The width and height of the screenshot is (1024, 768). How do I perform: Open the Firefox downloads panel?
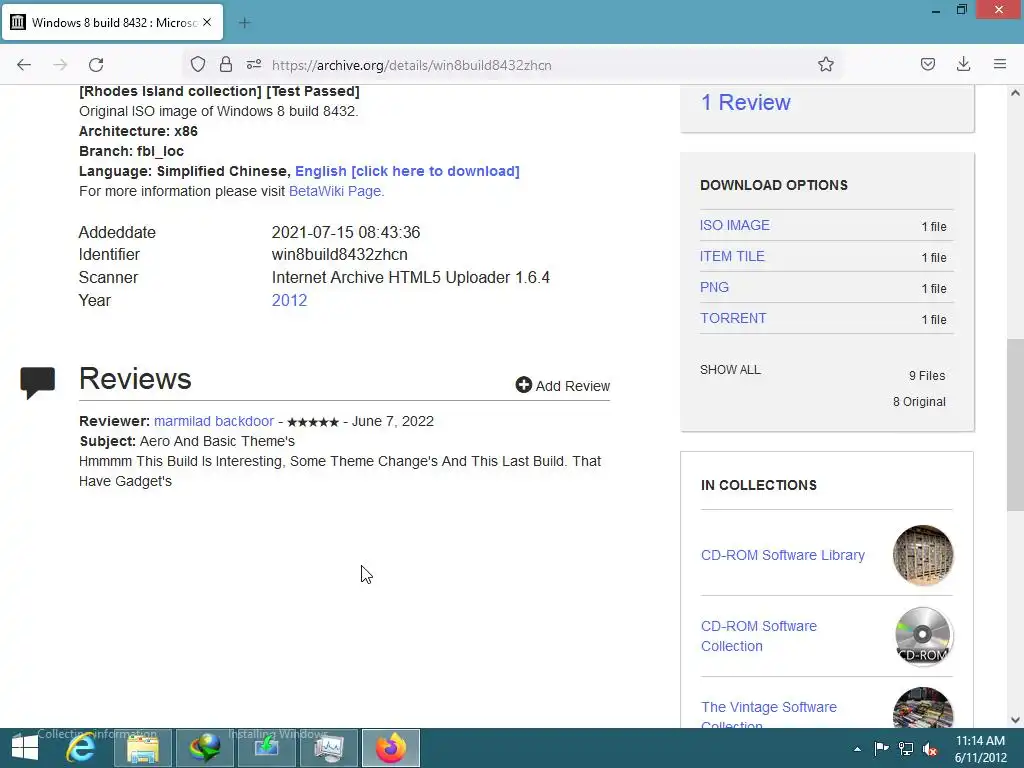963,64
